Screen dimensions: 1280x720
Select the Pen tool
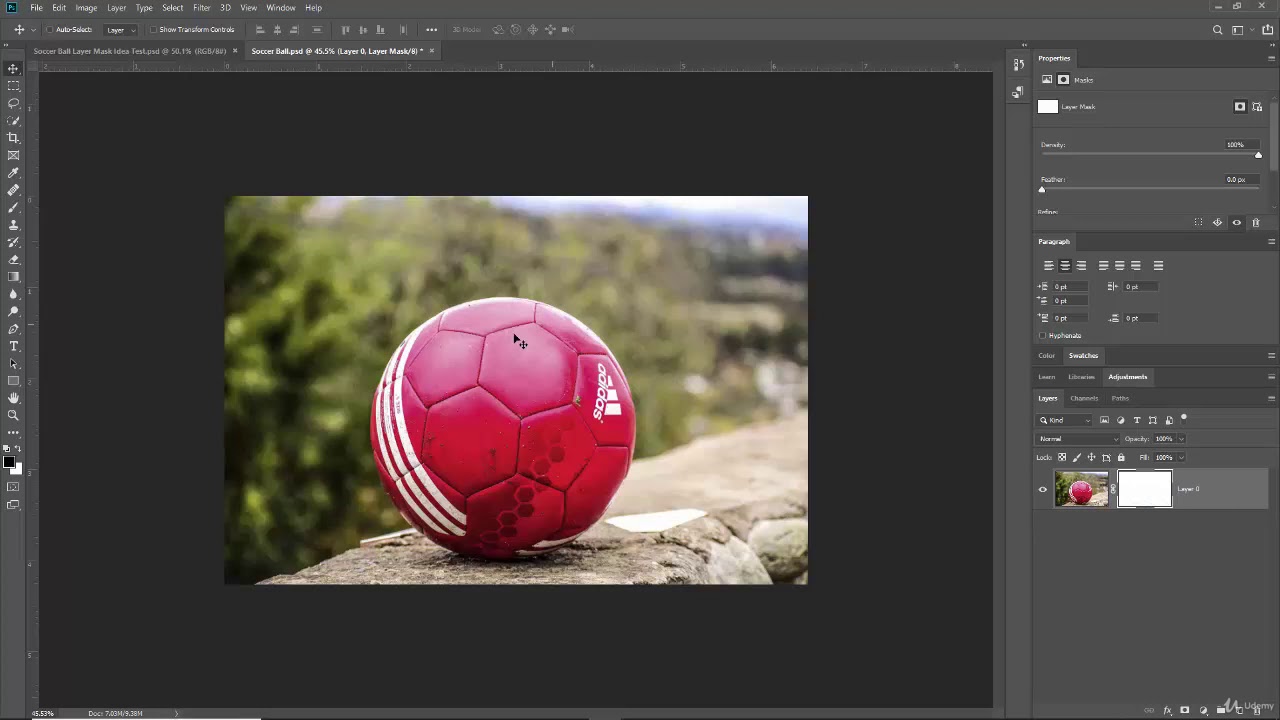(13, 329)
